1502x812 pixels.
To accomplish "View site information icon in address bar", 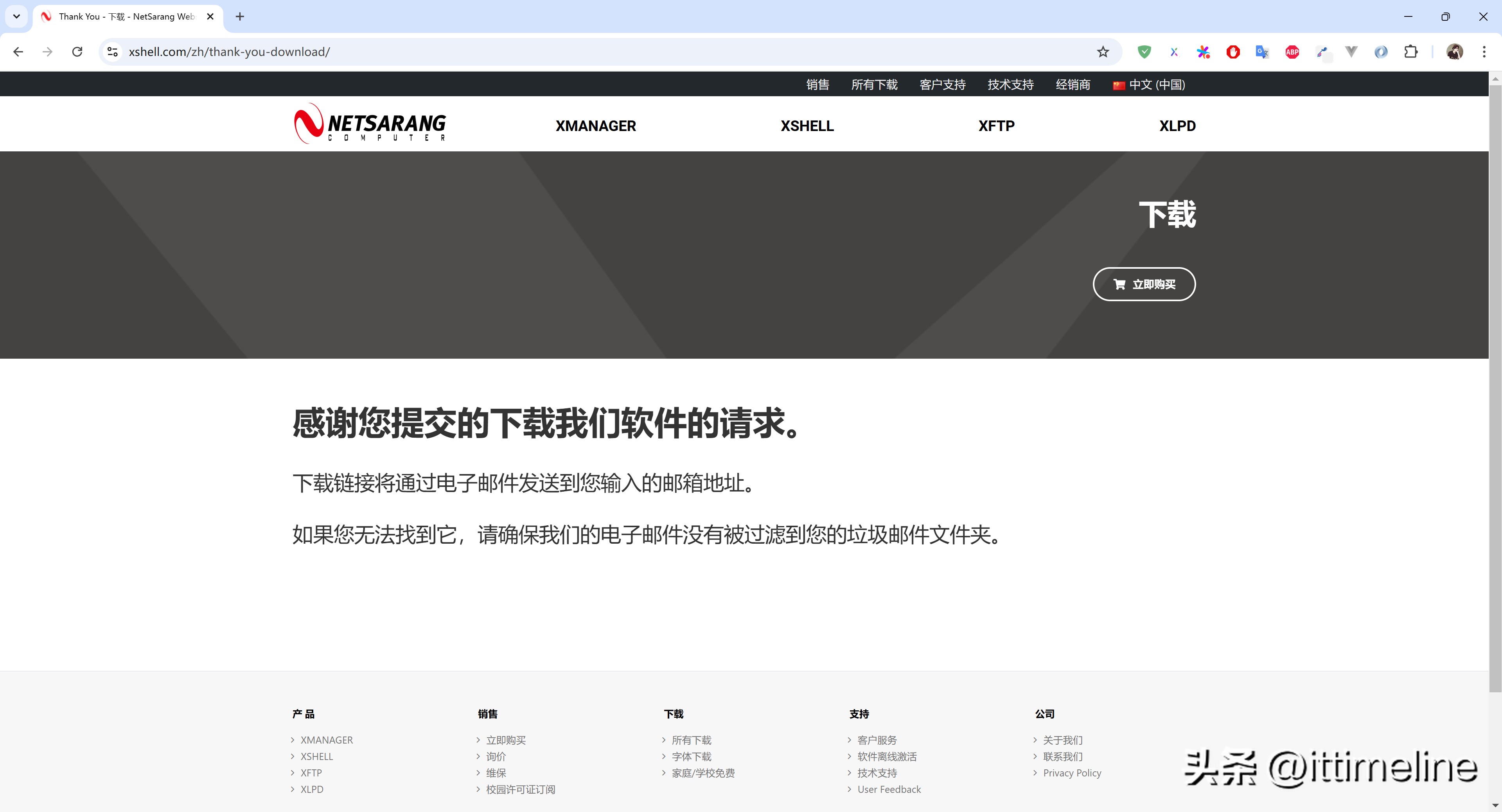I will [x=113, y=52].
